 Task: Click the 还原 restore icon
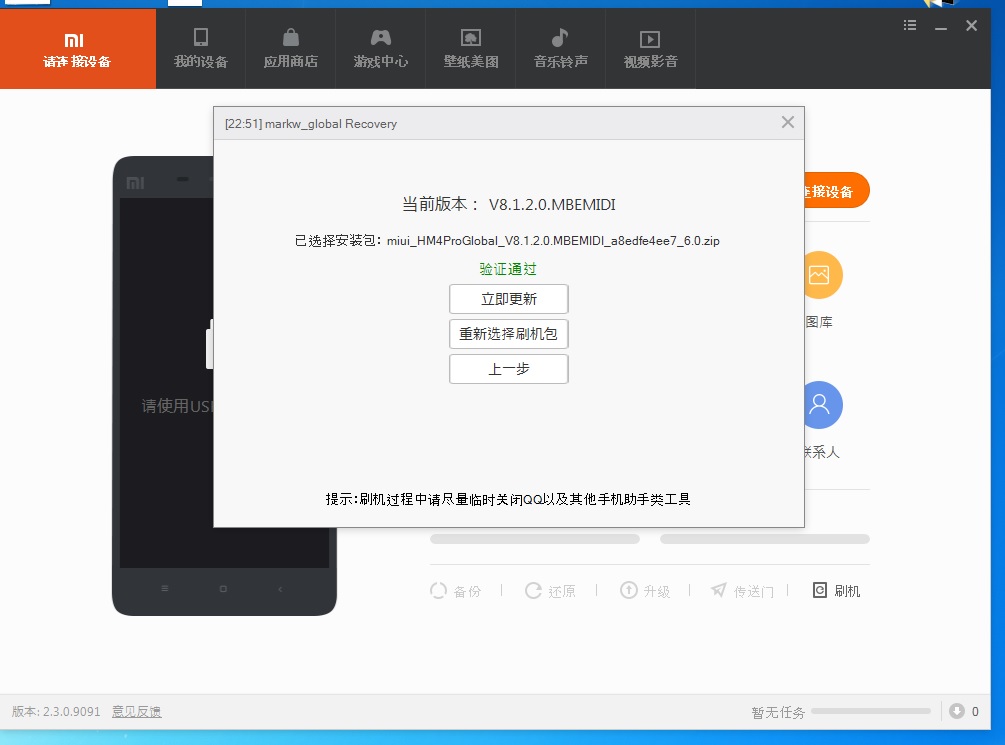pos(534,591)
